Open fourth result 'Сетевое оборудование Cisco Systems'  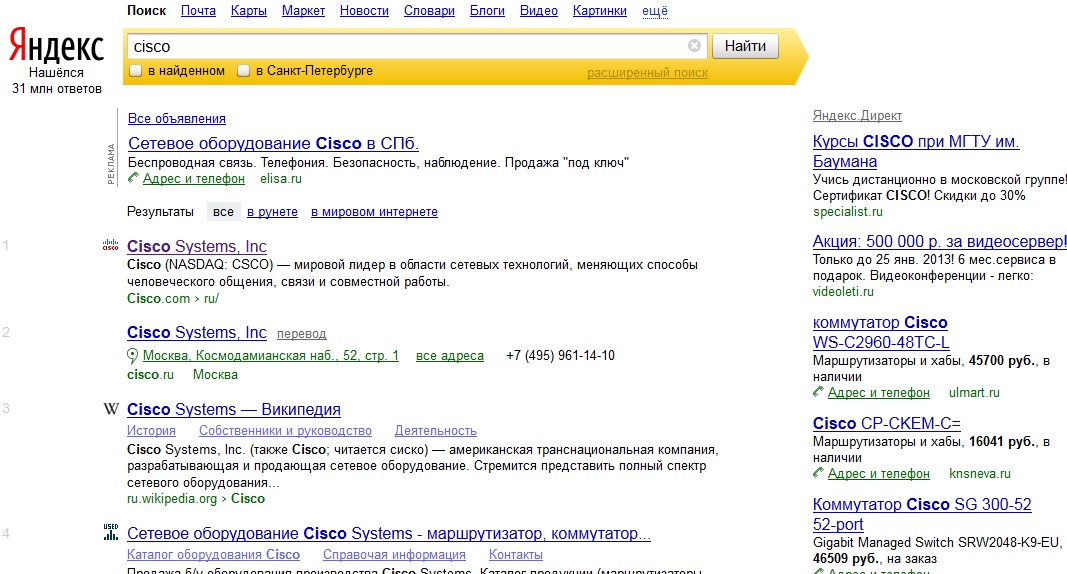[389, 533]
